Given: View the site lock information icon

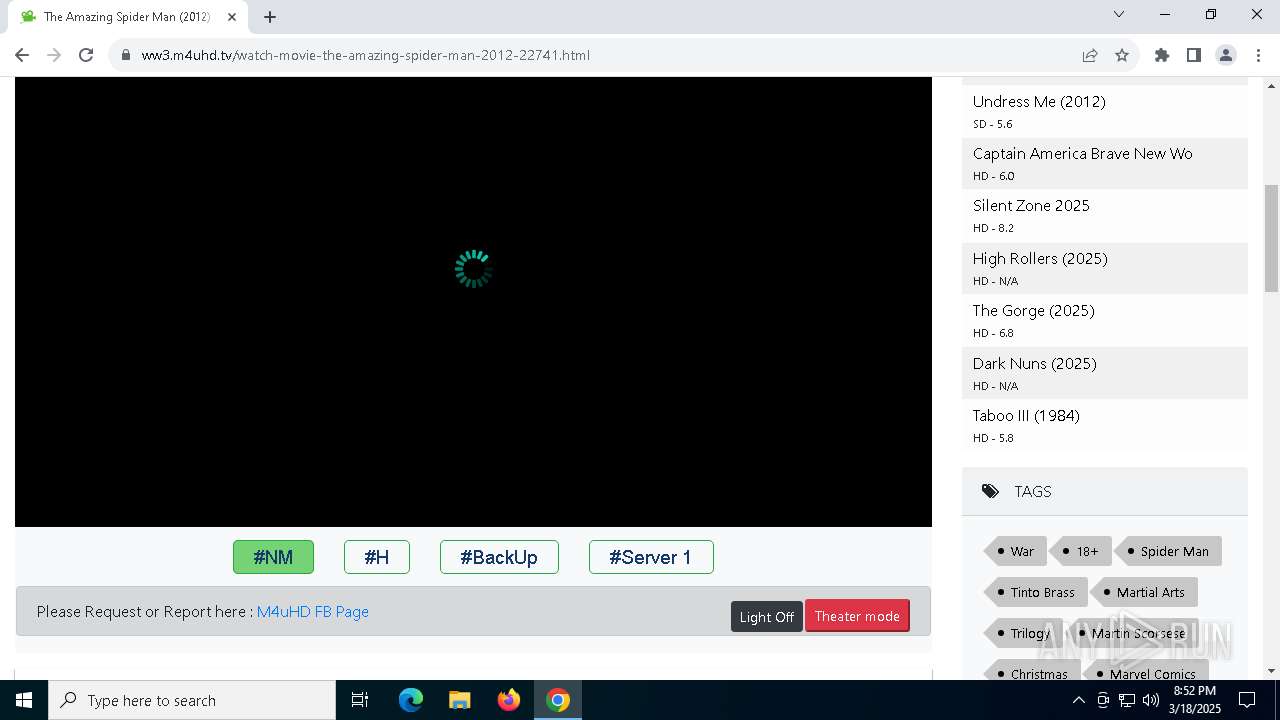Looking at the screenshot, I should pos(126,55).
